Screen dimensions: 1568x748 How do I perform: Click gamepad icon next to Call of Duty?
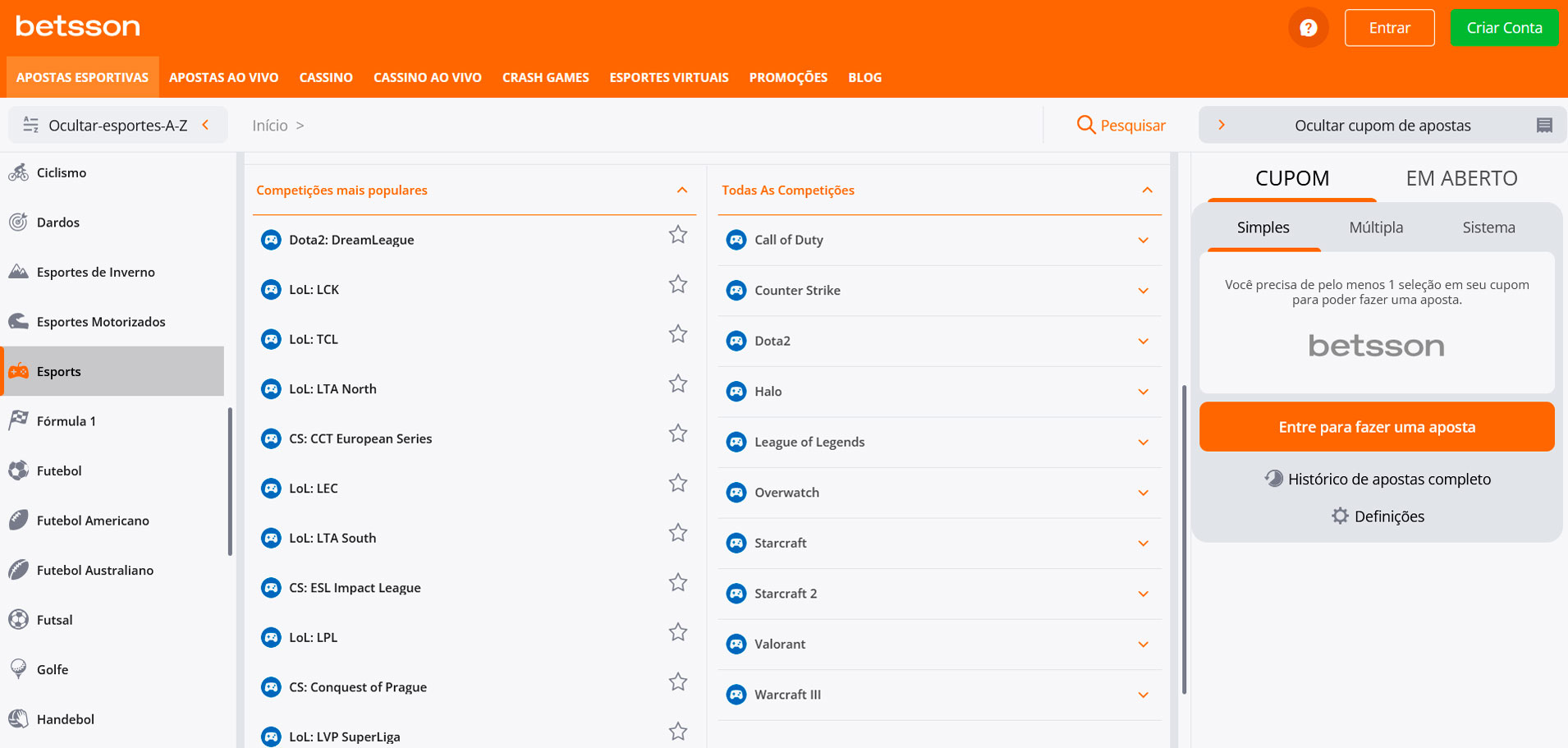point(736,240)
